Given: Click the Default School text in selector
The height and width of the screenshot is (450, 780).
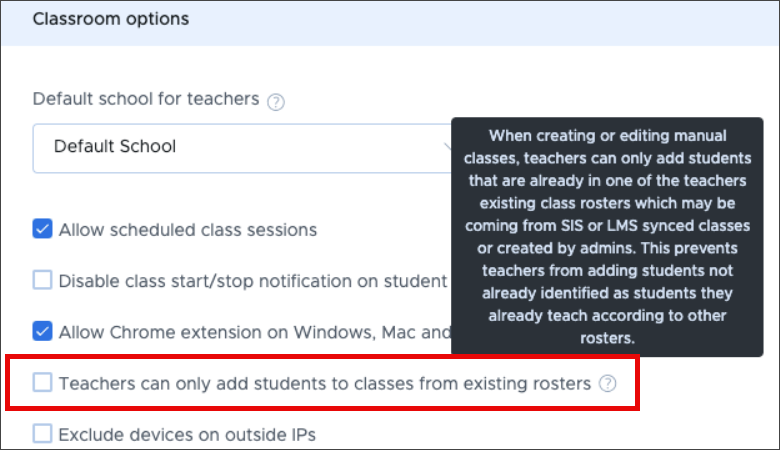Looking at the screenshot, I should point(115,146).
